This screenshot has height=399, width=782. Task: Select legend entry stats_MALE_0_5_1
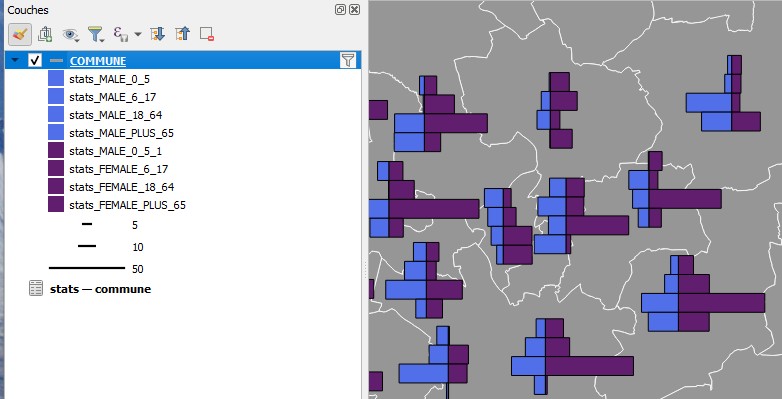tap(115, 151)
